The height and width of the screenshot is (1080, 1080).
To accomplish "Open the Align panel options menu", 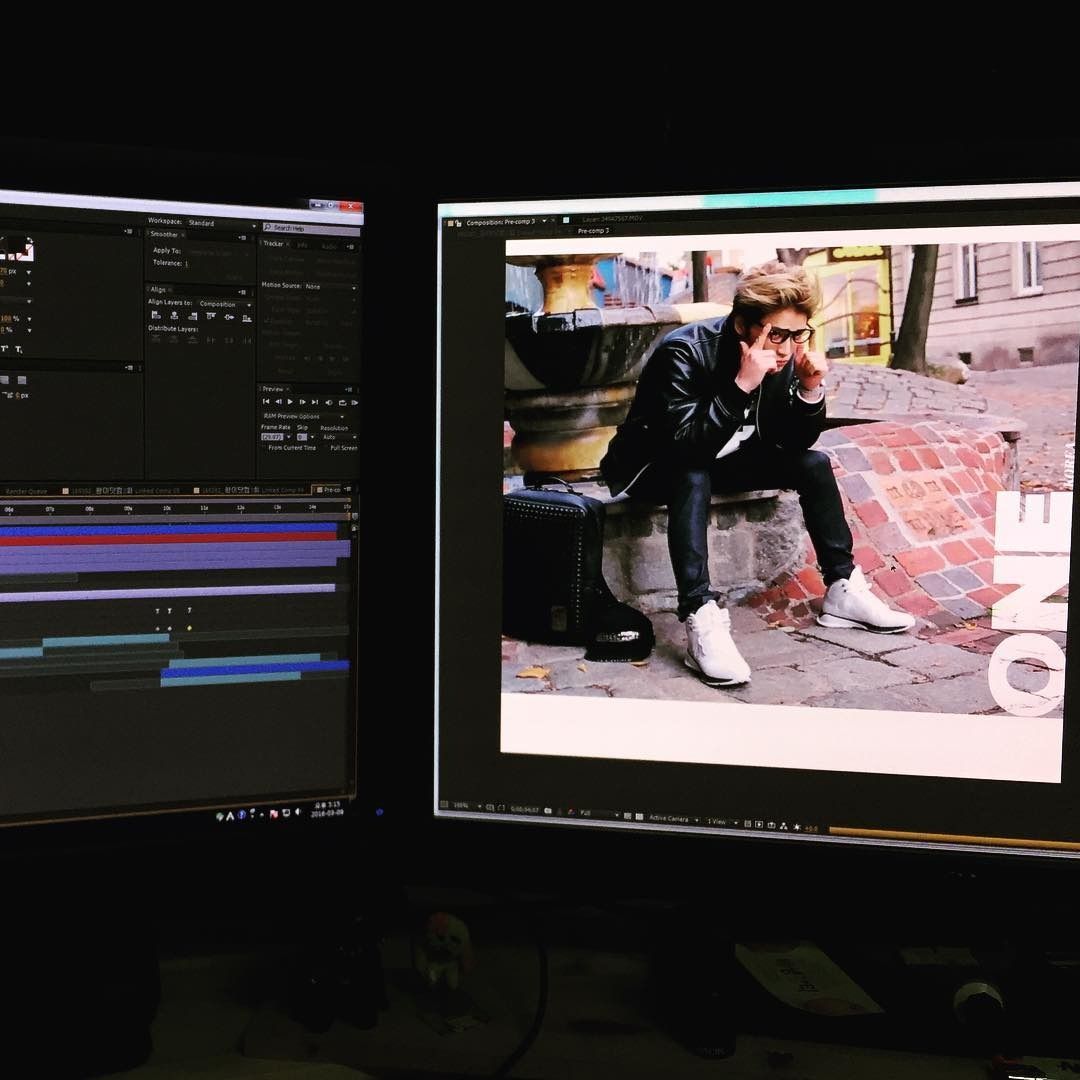I will (242, 292).
